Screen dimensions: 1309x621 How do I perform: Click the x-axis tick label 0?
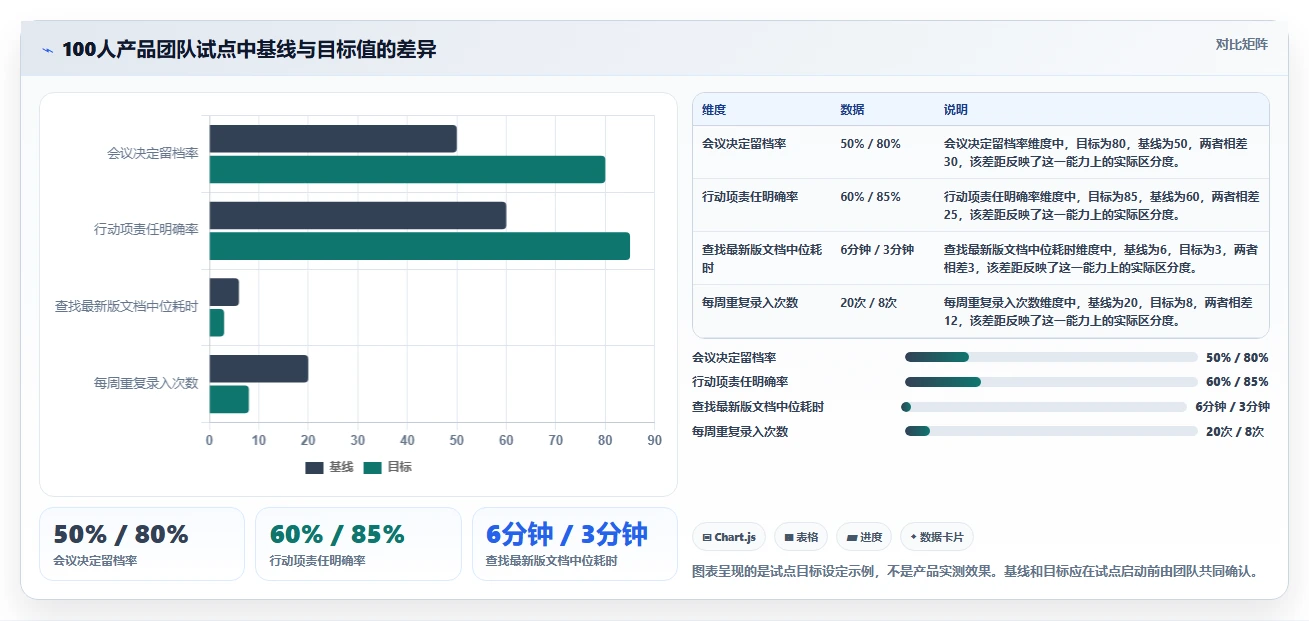[x=209, y=440]
